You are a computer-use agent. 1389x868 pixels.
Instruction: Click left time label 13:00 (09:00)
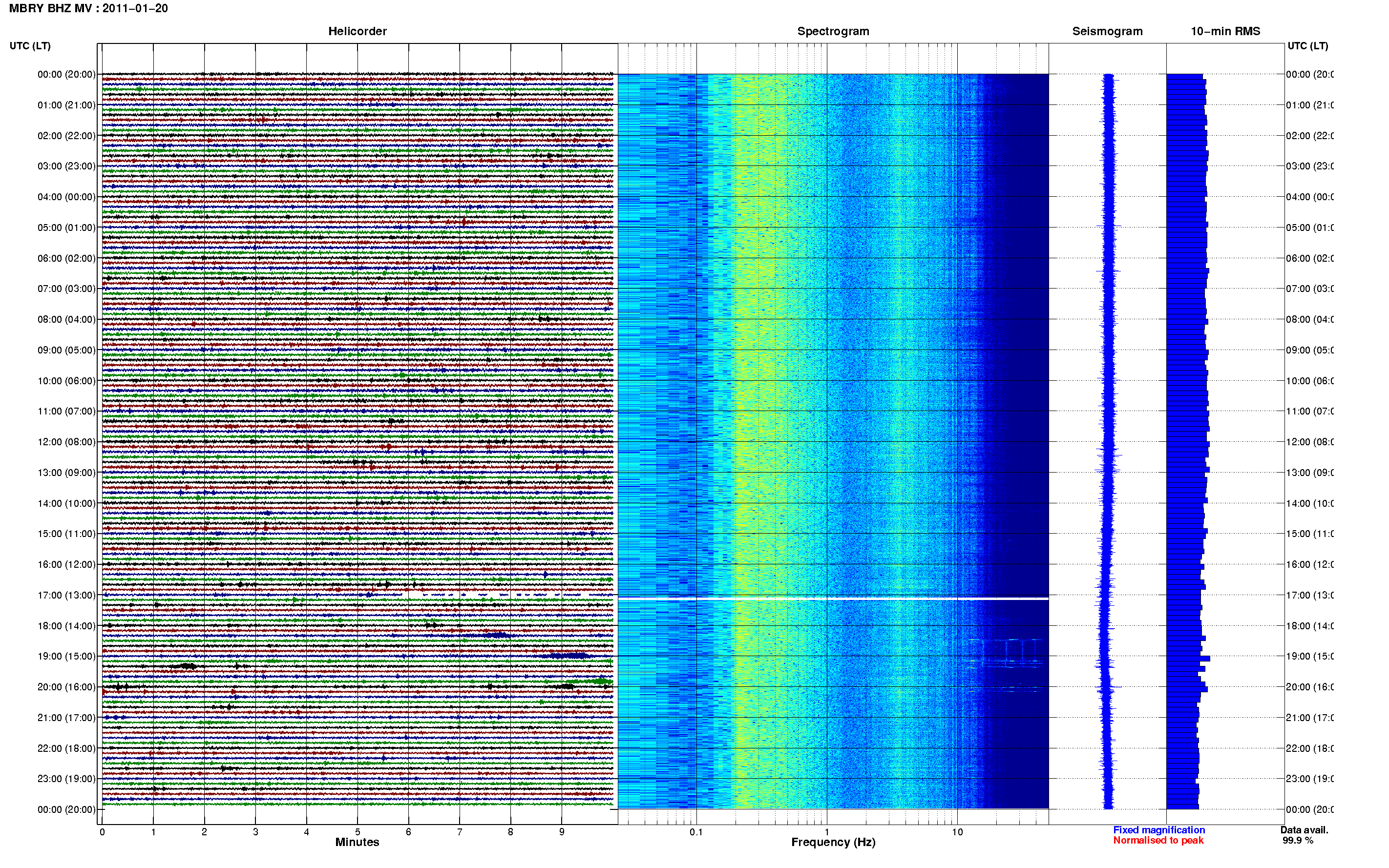(x=66, y=473)
